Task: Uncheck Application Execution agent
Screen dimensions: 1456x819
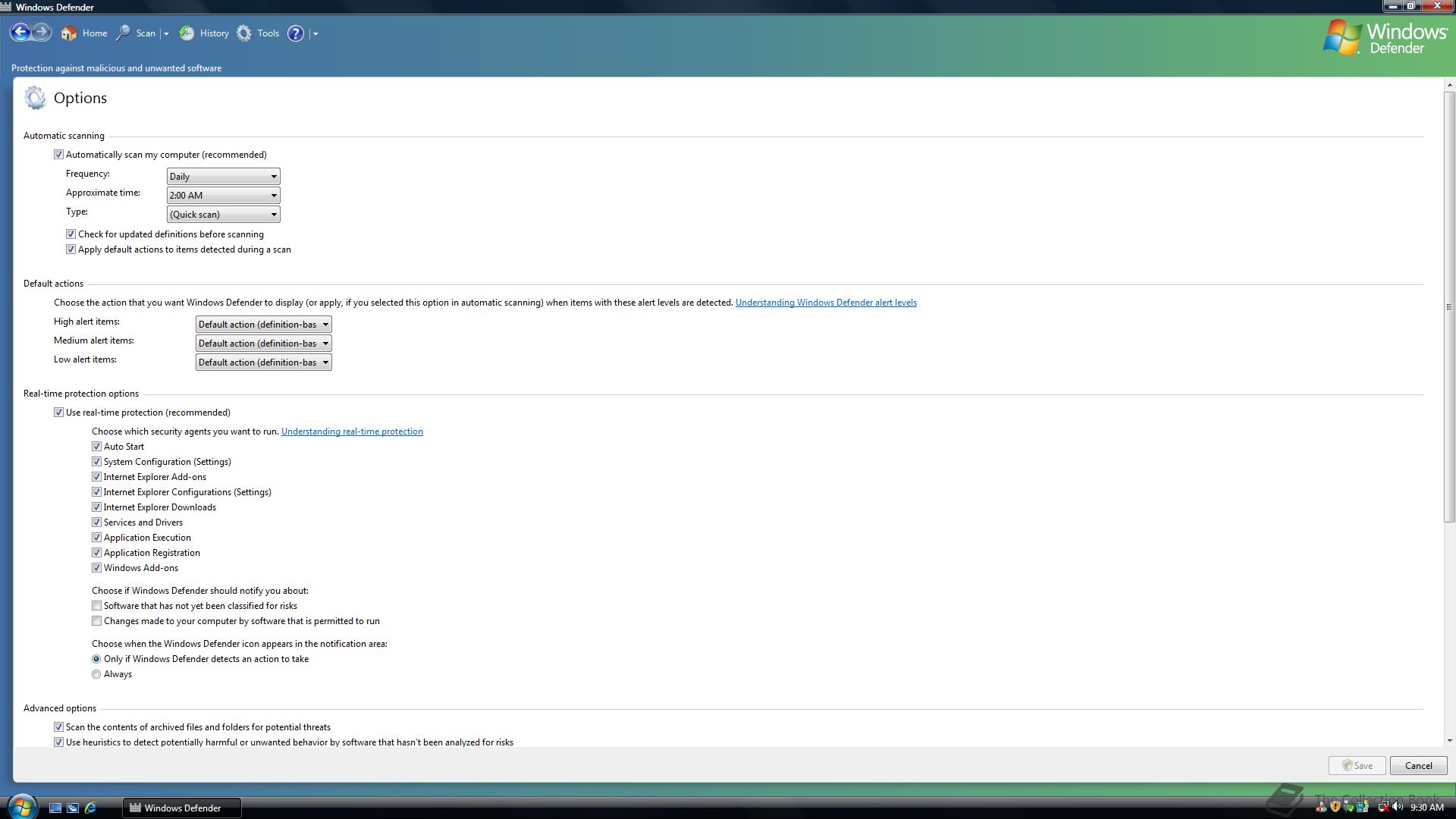Action: pos(96,538)
